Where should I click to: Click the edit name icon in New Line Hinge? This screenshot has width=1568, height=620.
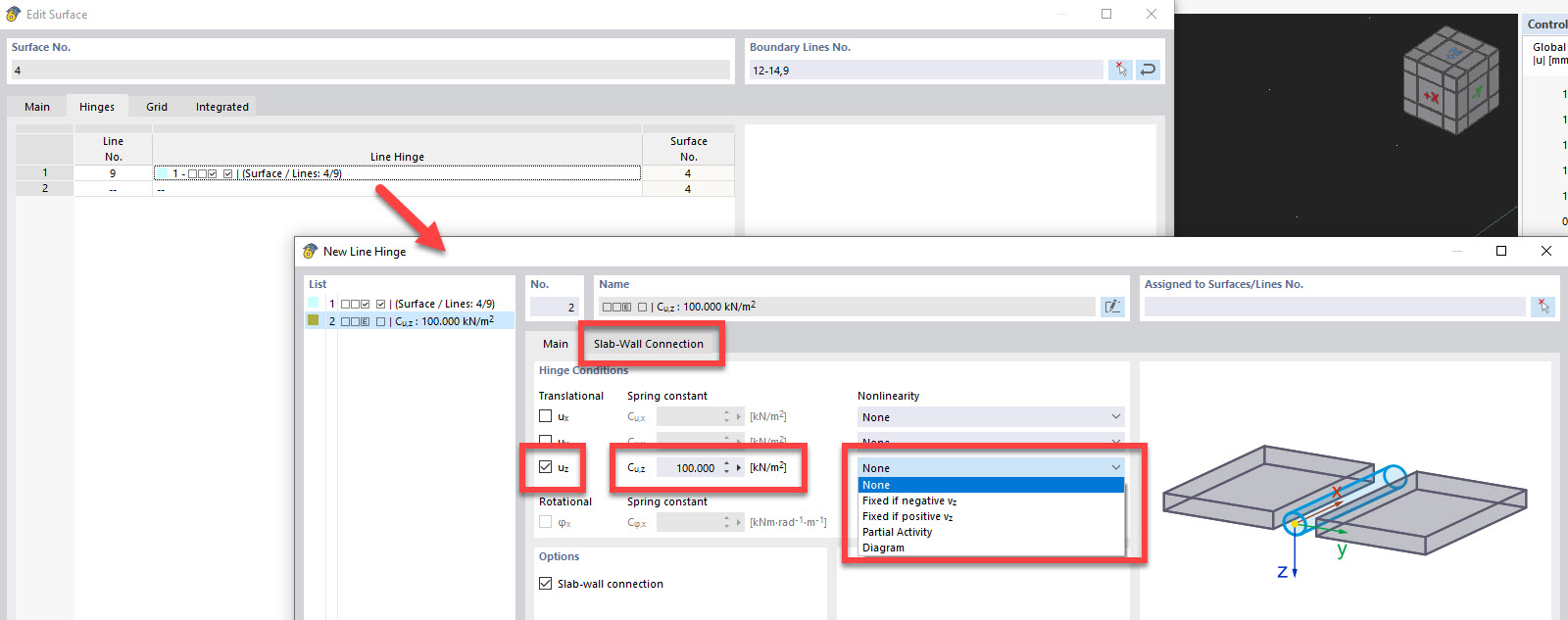[1112, 307]
